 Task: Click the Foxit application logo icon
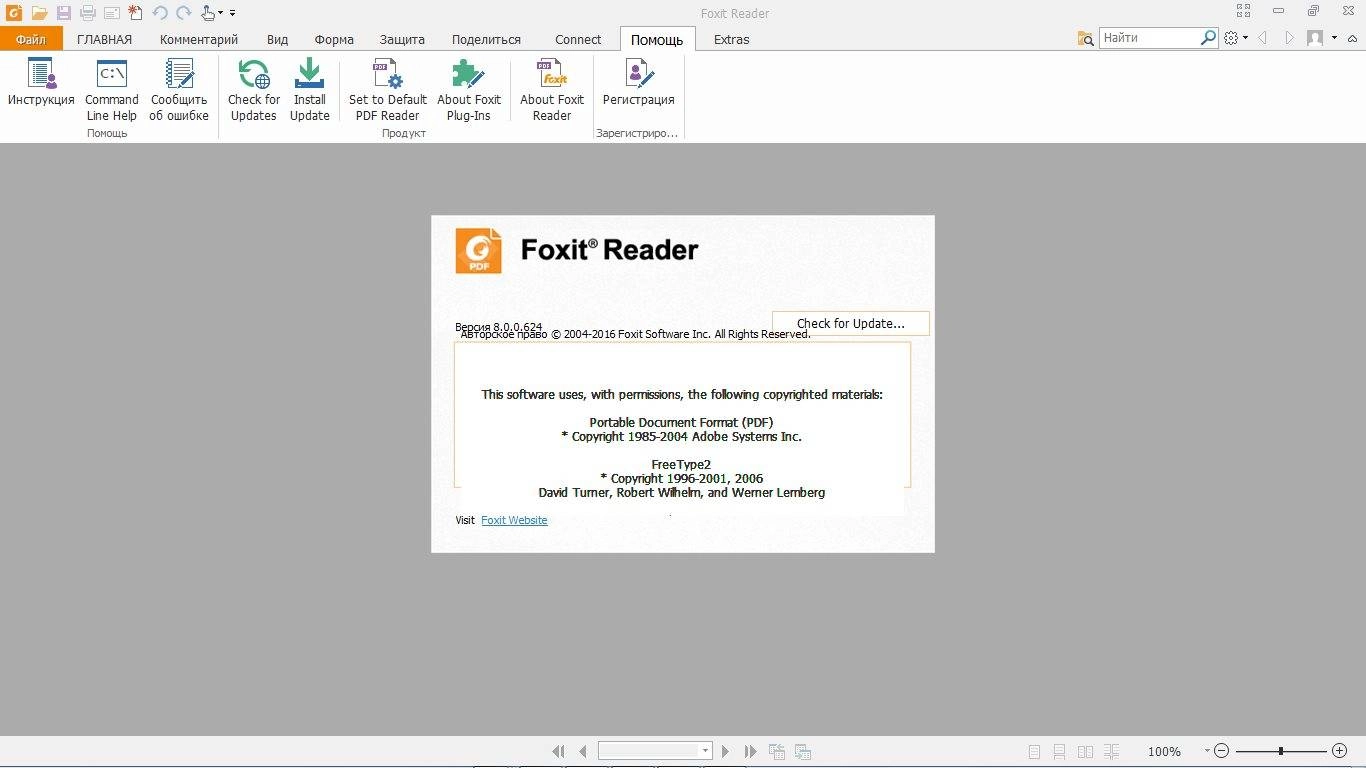pyautogui.click(x=12, y=13)
